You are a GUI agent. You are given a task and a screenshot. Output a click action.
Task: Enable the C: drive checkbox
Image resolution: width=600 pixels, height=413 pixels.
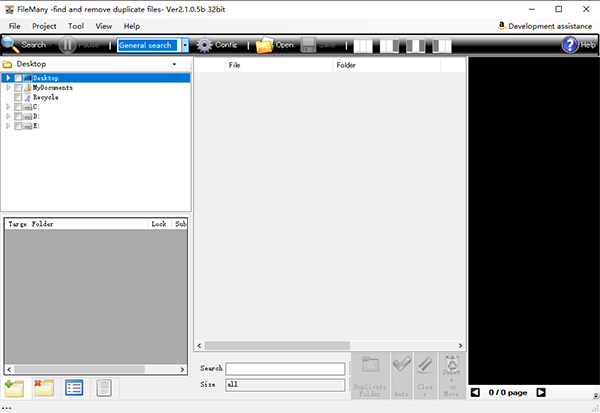coord(18,107)
